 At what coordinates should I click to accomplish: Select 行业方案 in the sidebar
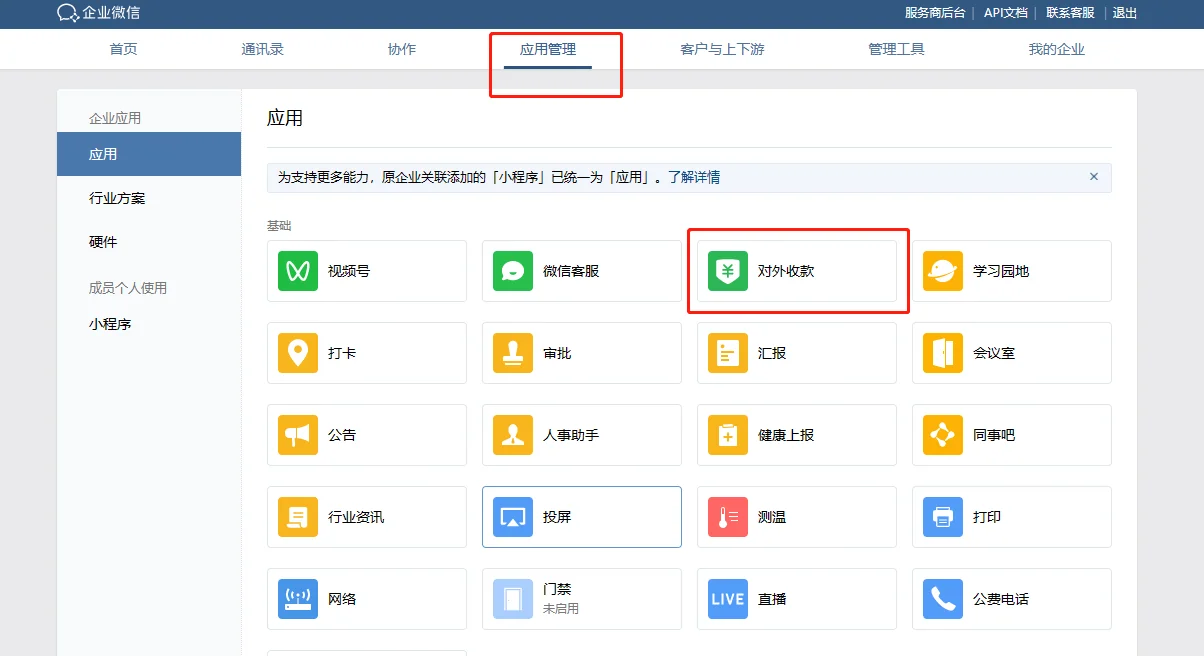point(117,198)
